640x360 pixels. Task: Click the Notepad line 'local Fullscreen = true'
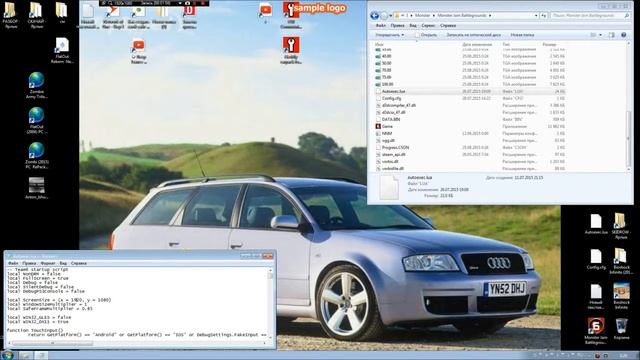coord(38,278)
